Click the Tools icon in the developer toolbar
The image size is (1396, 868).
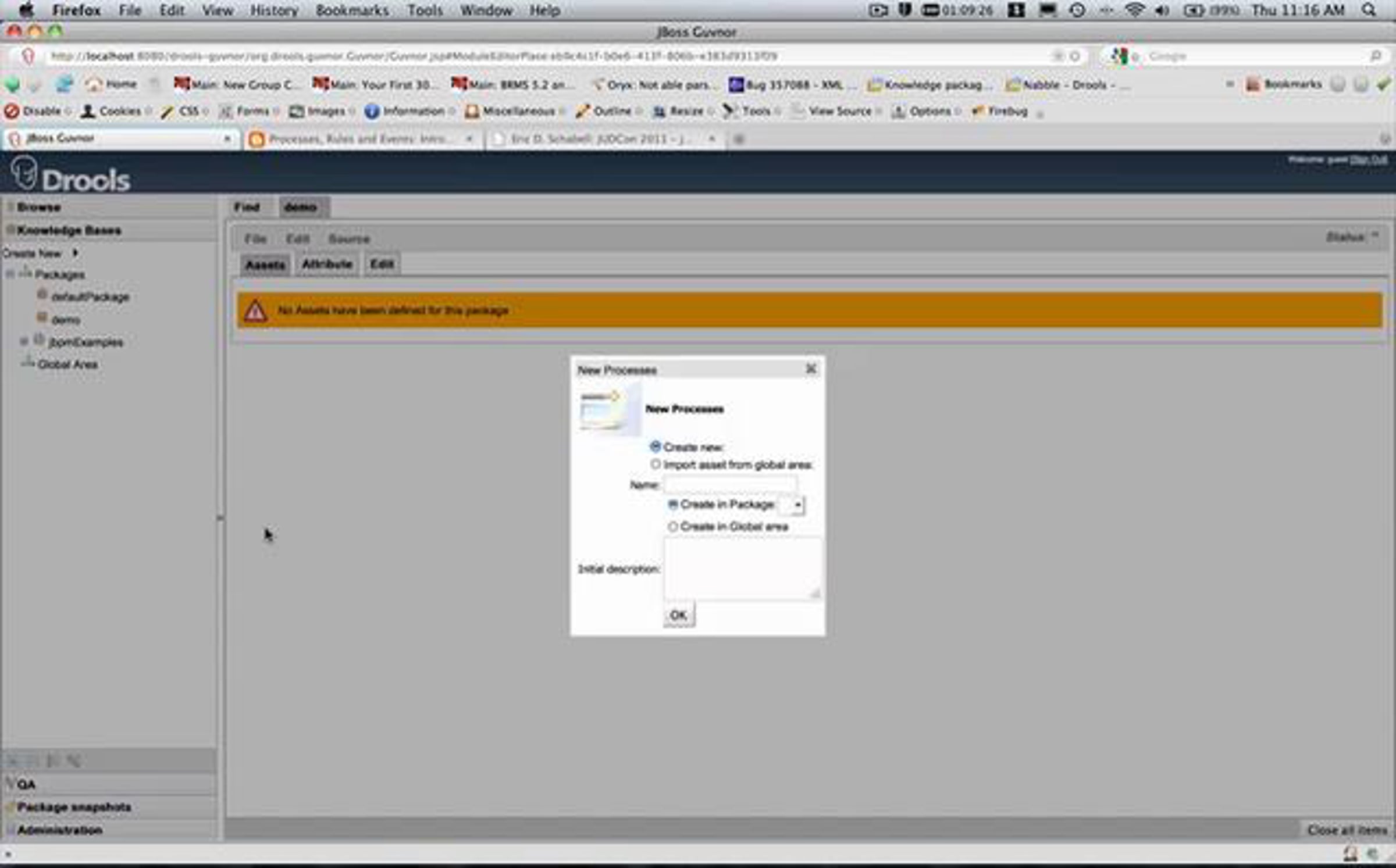click(729, 112)
